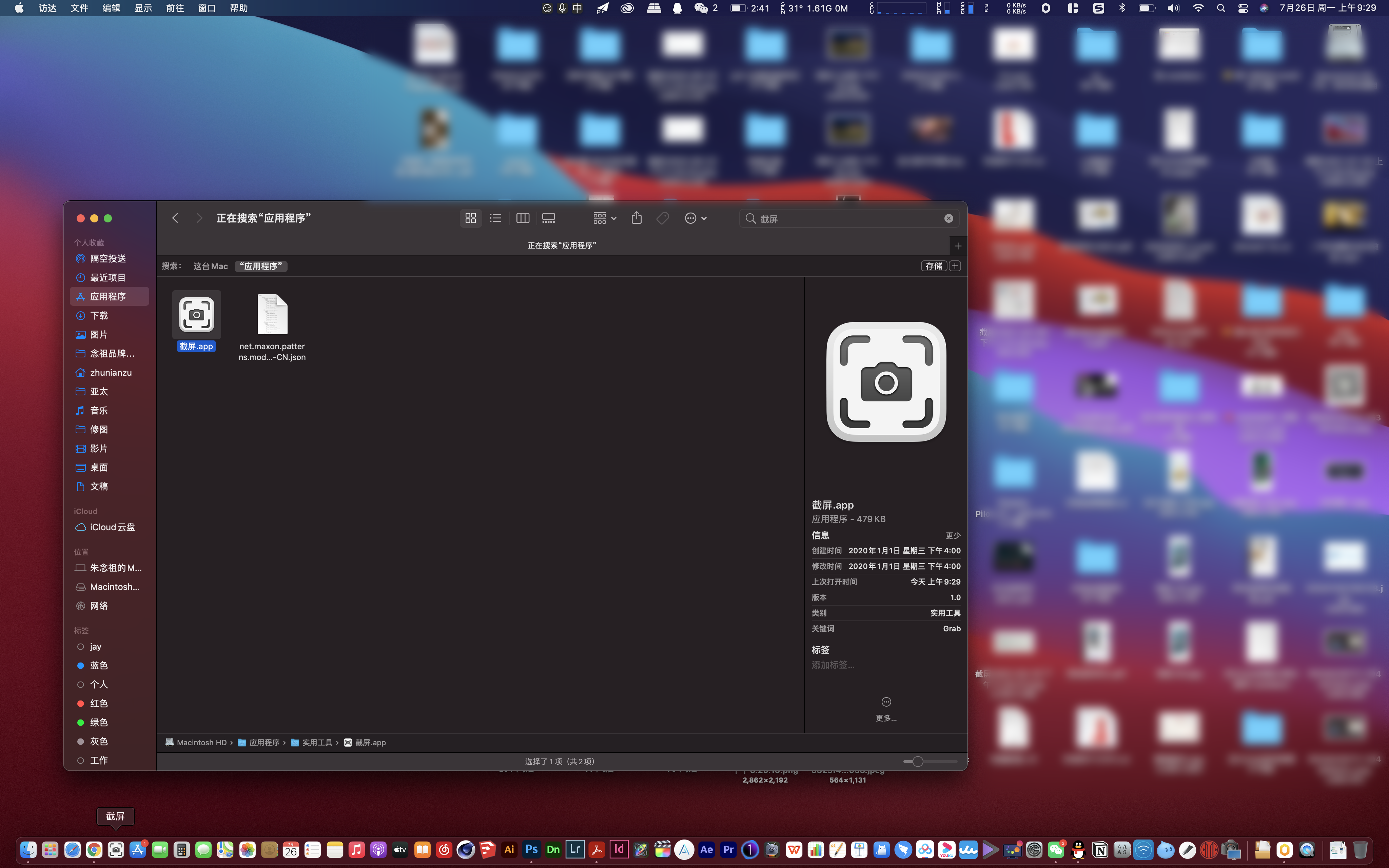Open 下载 in the sidebar

pyautogui.click(x=99, y=316)
